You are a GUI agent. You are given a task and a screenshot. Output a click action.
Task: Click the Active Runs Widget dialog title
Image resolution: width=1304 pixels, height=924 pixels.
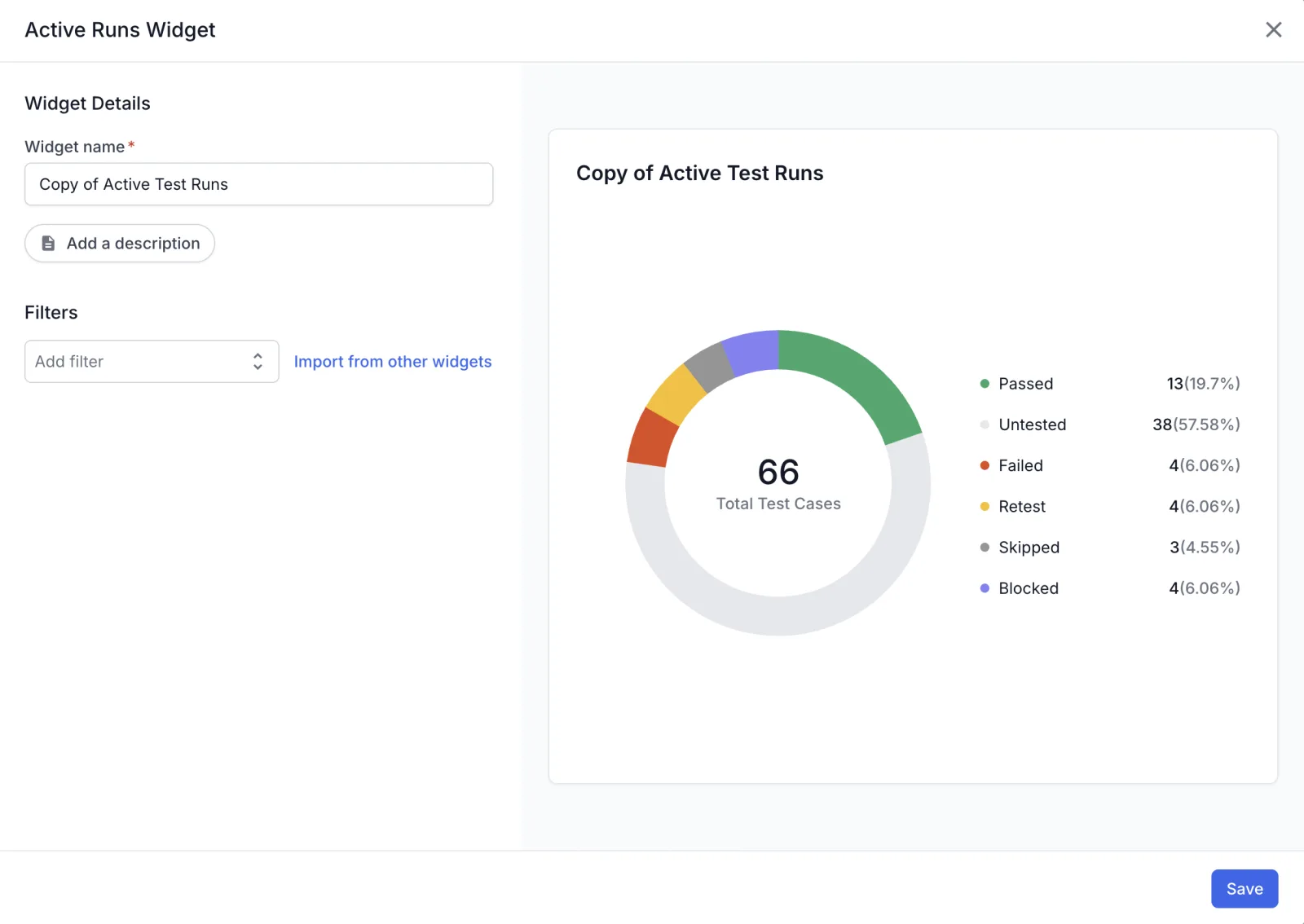pyautogui.click(x=121, y=30)
